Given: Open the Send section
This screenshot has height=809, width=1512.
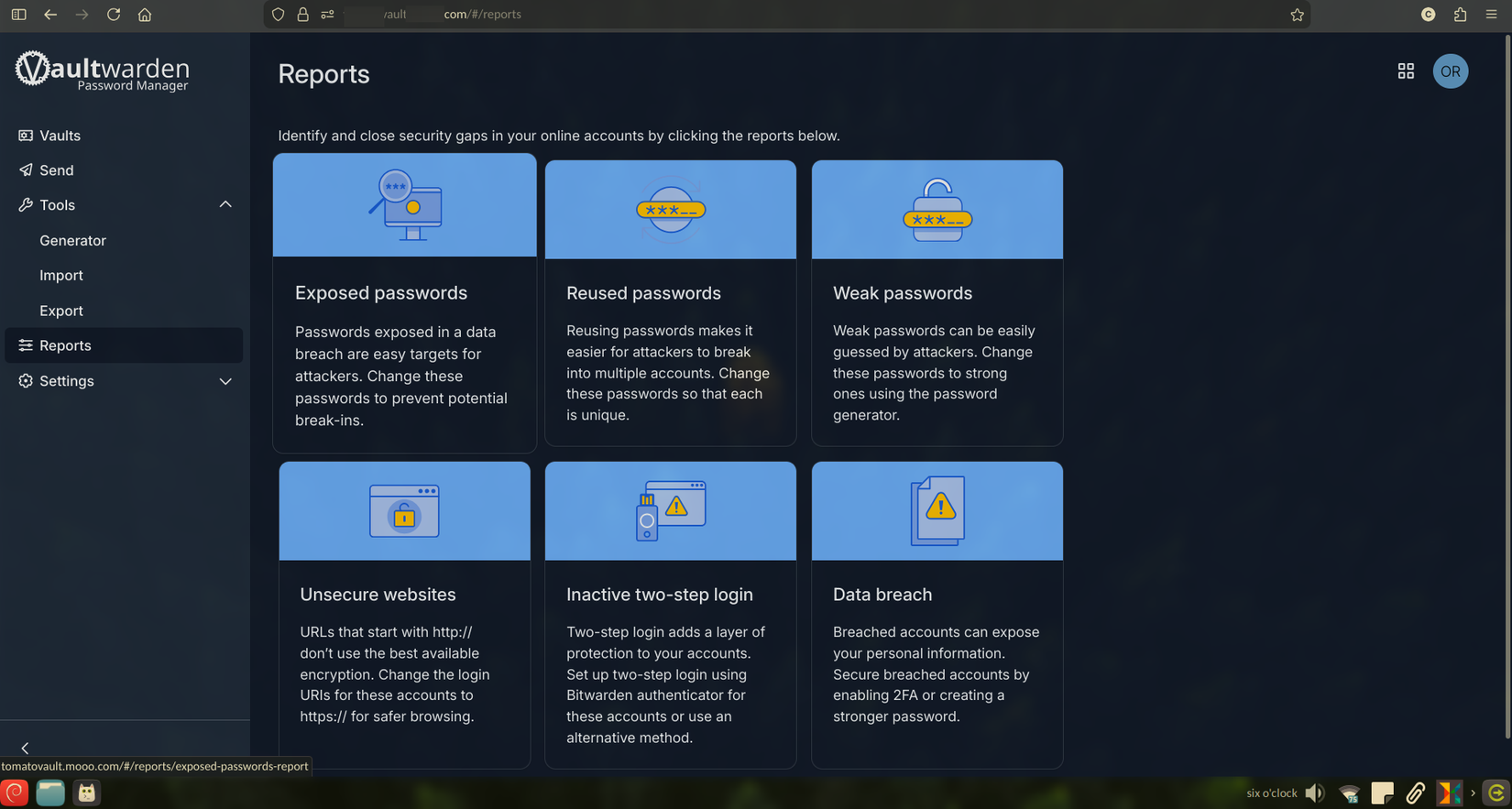Looking at the screenshot, I should coord(124,170).
